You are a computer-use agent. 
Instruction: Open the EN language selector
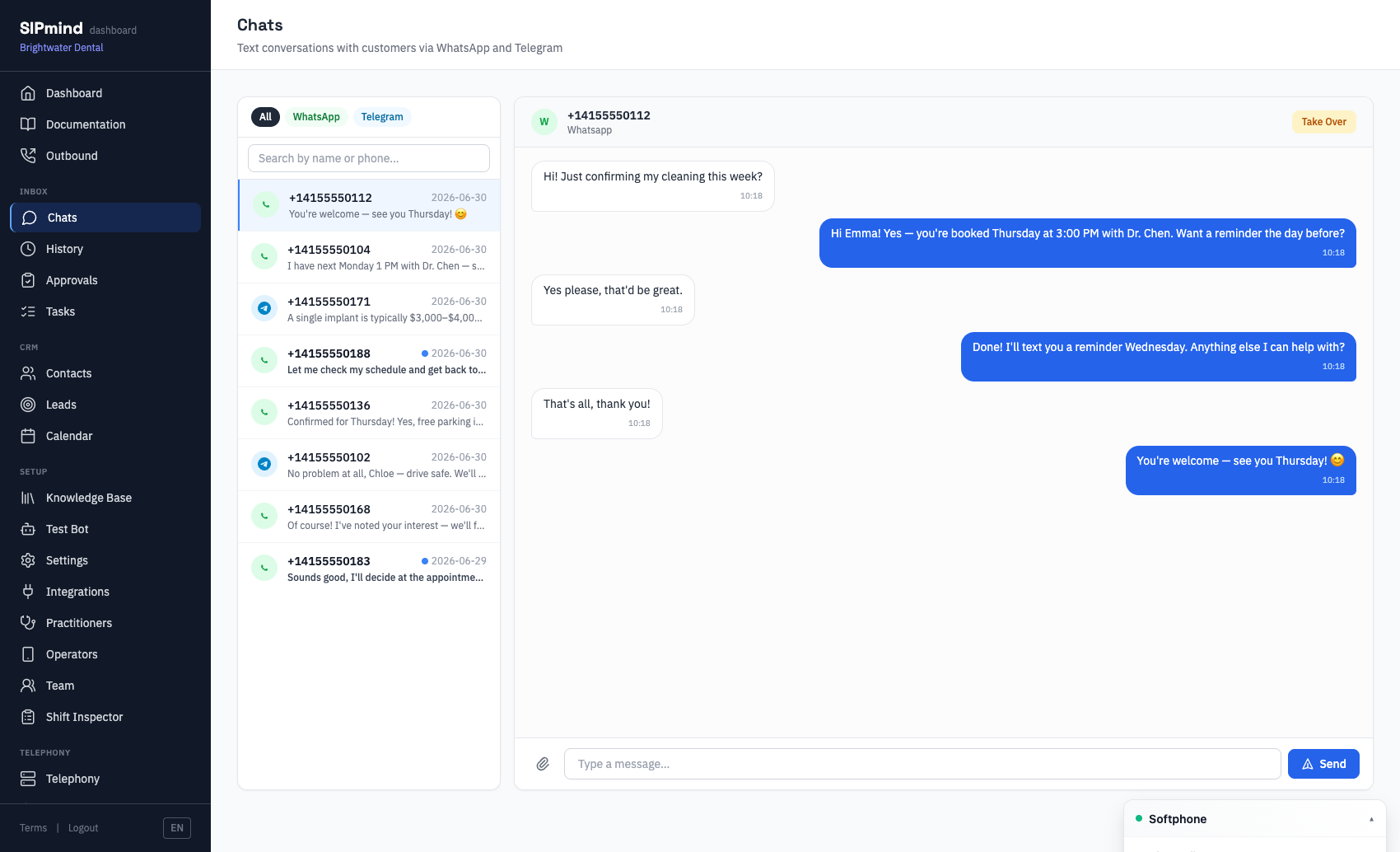[x=177, y=828]
